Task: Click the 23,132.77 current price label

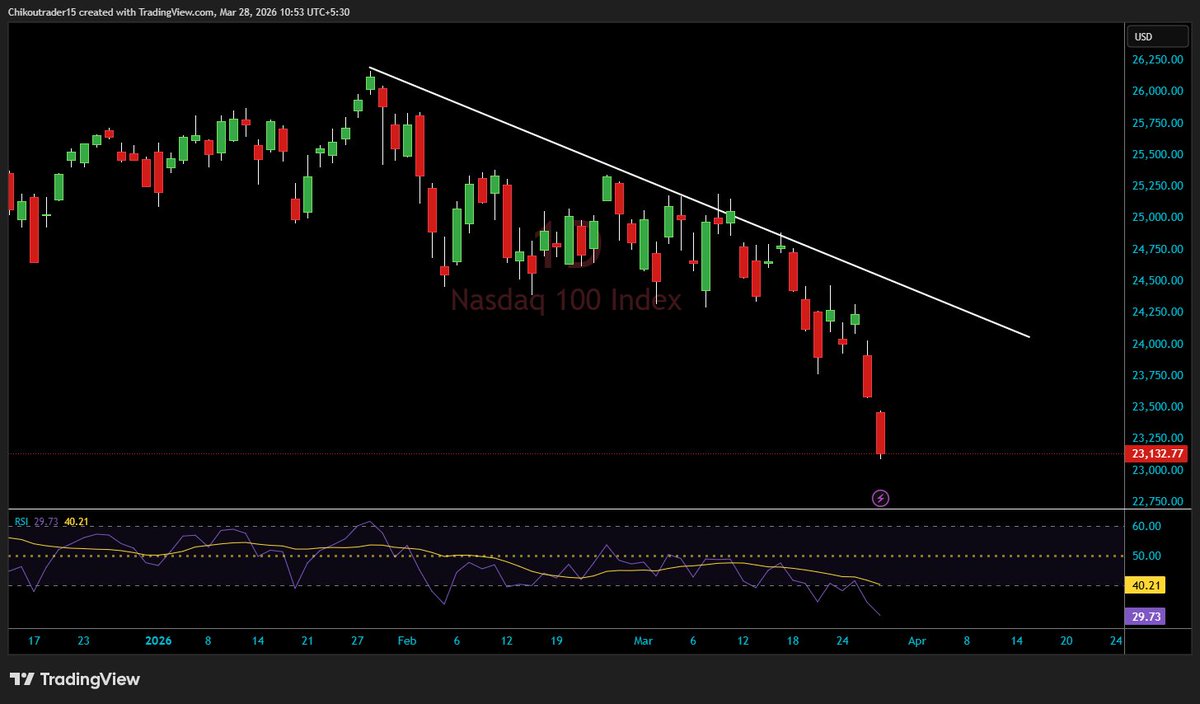Action: (x=1159, y=453)
